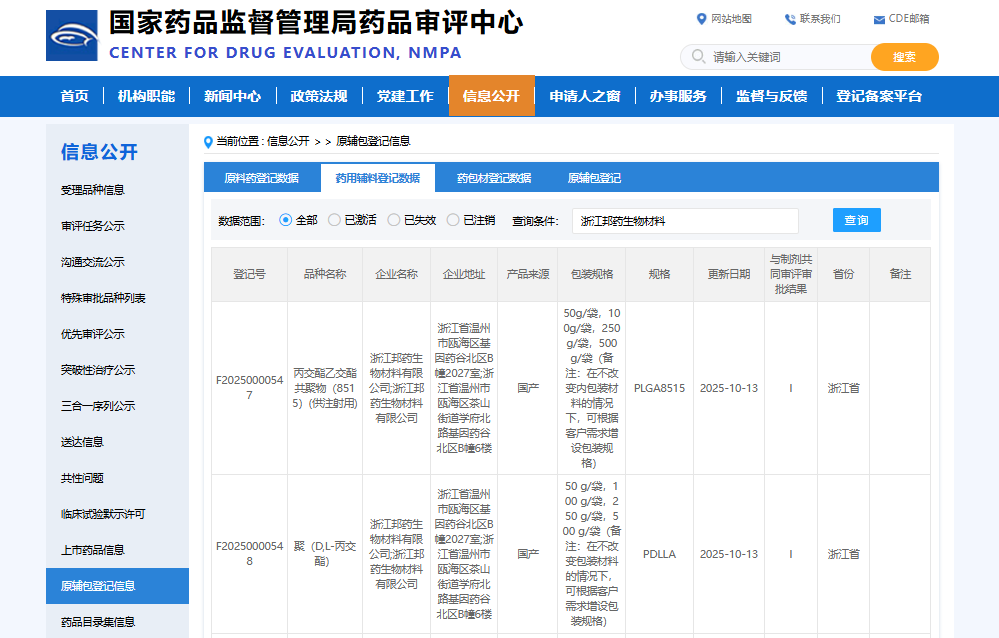
Task: Select the 已激活 radio option
Action: [x=334, y=220]
